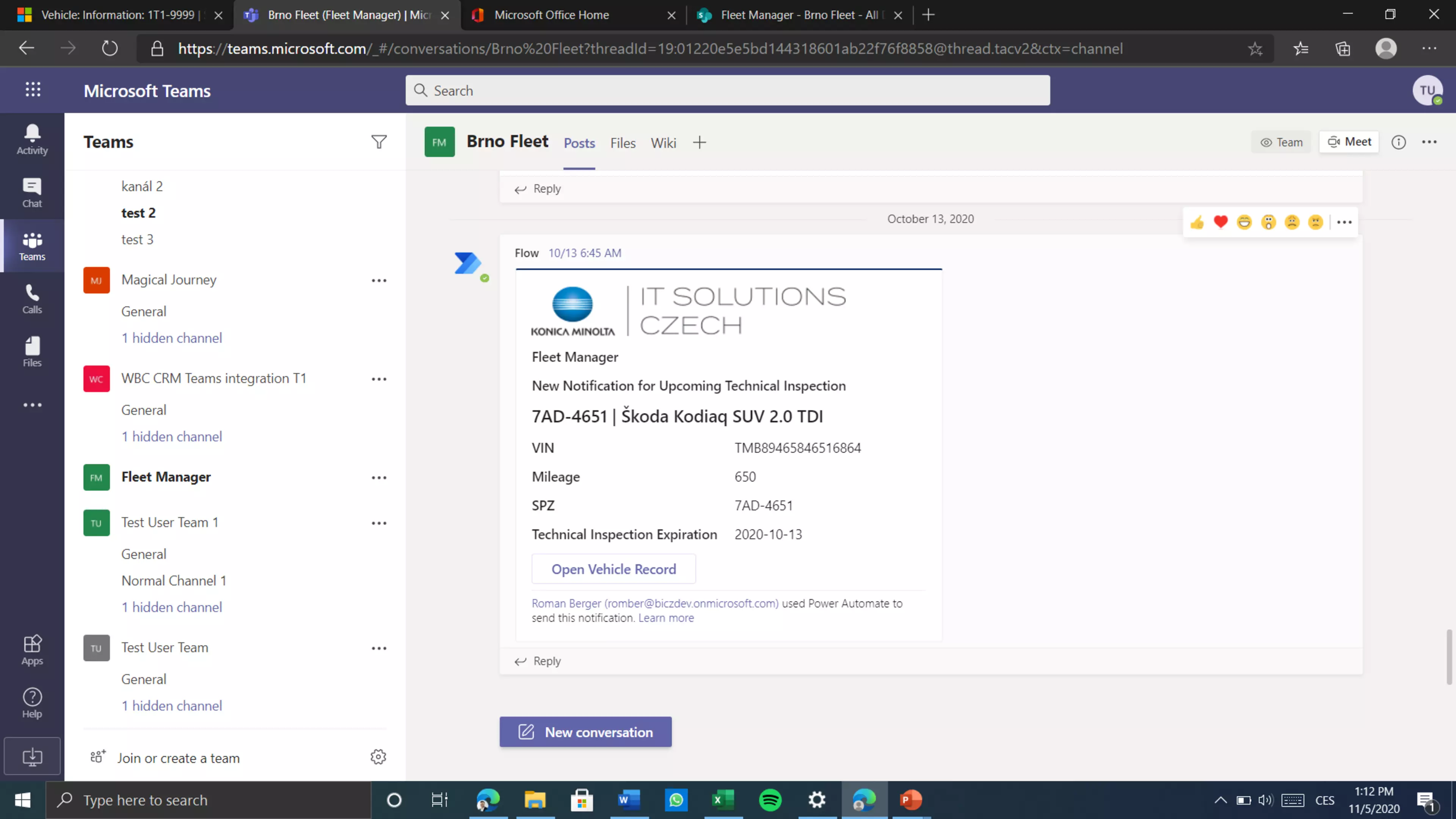Viewport: 1456px width, 819px height.
Task: Reply to the Flow notification message
Action: pos(538,661)
